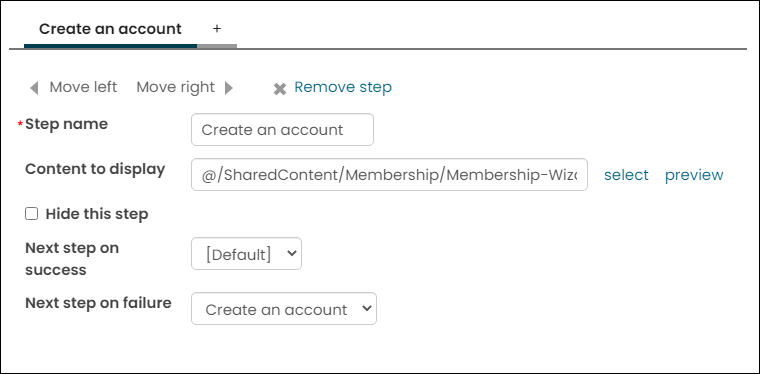
Task: Add a new step with the plus tab
Action: (217, 29)
